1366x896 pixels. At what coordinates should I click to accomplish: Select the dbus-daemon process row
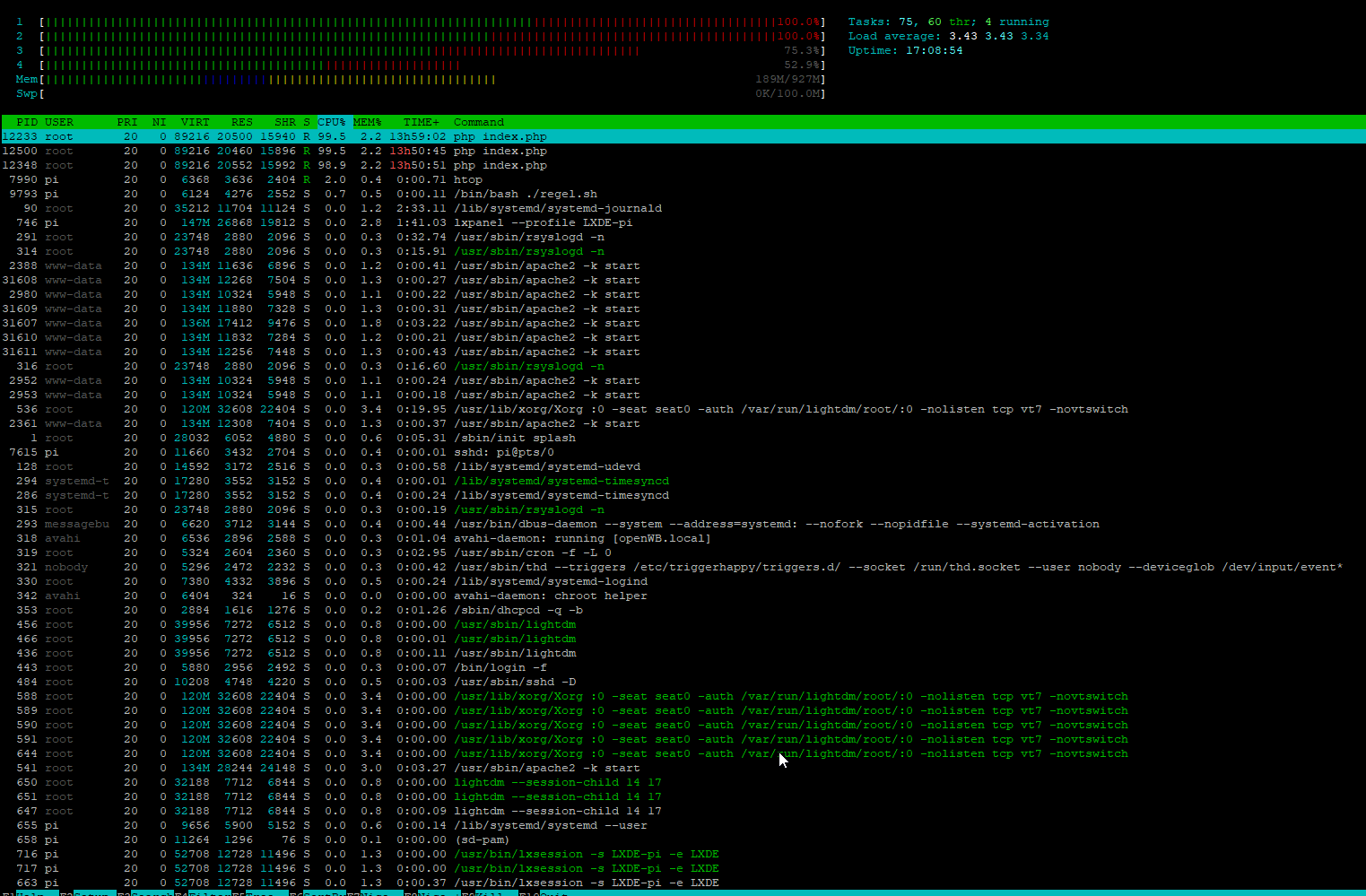click(683, 524)
